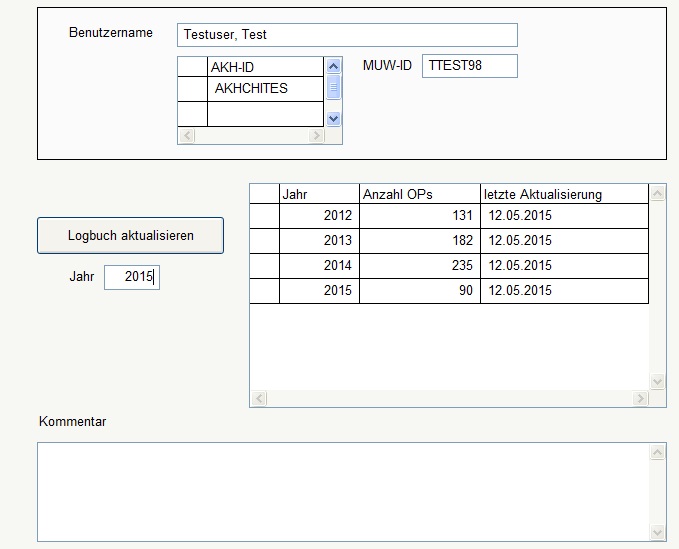Screen dimensions: 679x549
Task: Click the Benutzername text field
Action: click(x=347, y=35)
